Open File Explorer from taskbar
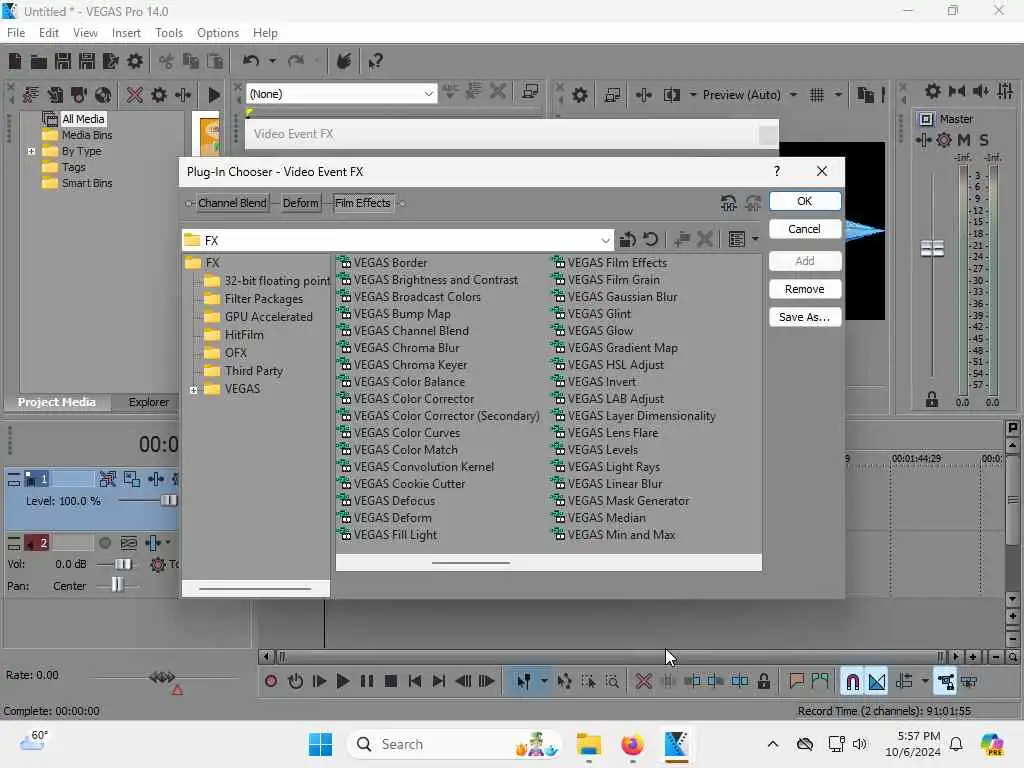The height and width of the screenshot is (768, 1024). pyautogui.click(x=588, y=744)
